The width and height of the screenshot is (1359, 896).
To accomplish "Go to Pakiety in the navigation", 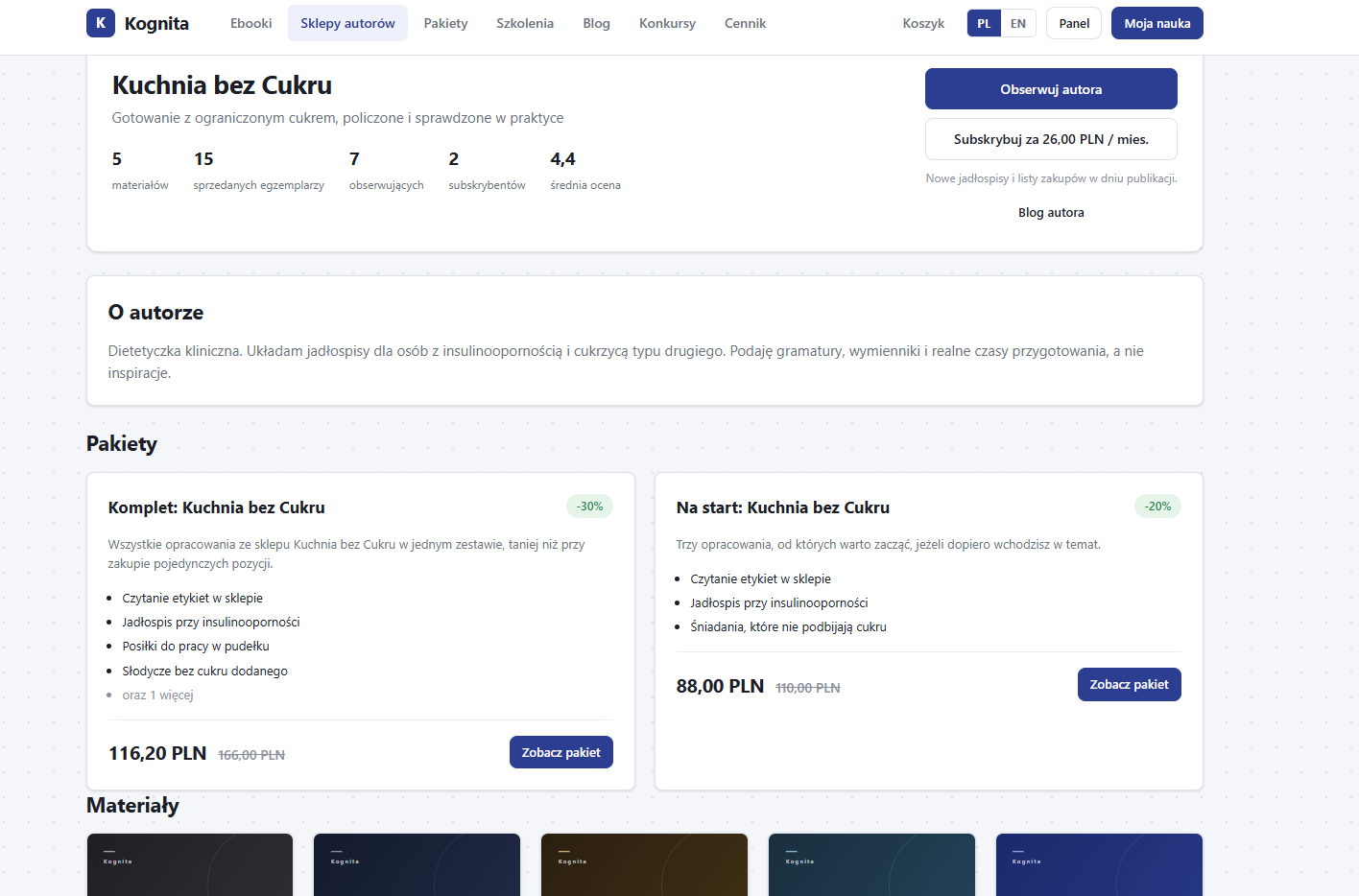I will [446, 23].
